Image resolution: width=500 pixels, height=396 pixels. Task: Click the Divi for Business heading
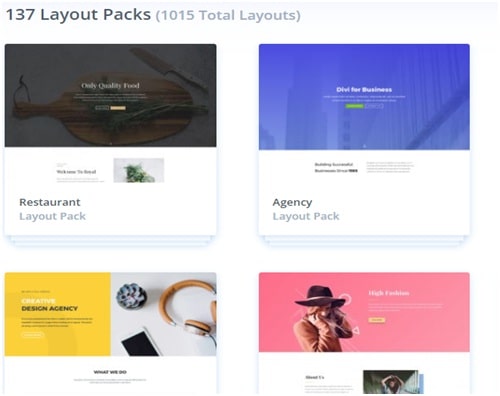pos(364,89)
